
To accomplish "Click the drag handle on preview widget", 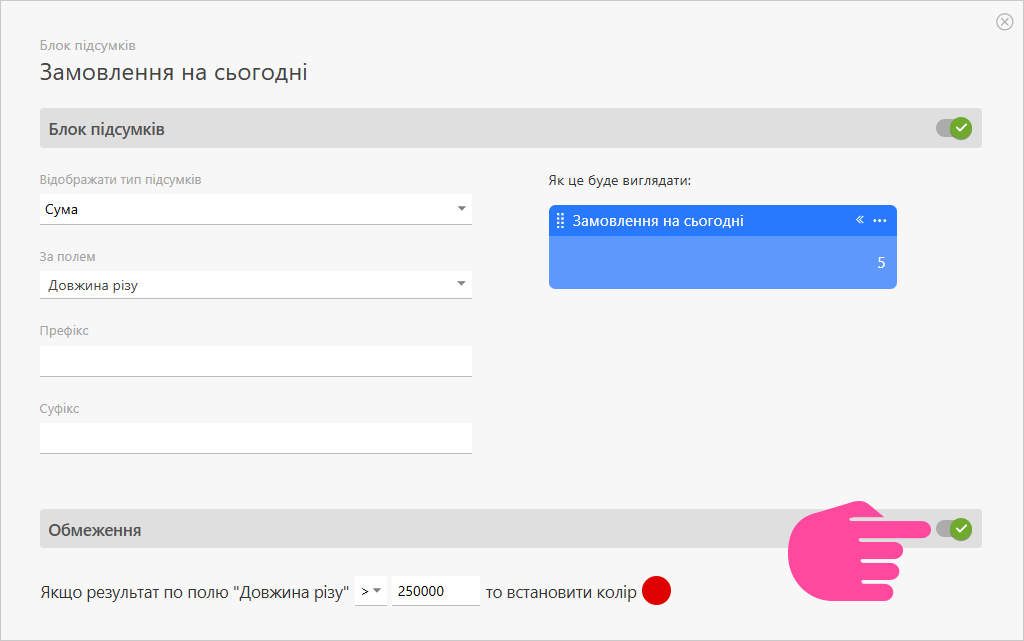I will (x=560, y=221).
